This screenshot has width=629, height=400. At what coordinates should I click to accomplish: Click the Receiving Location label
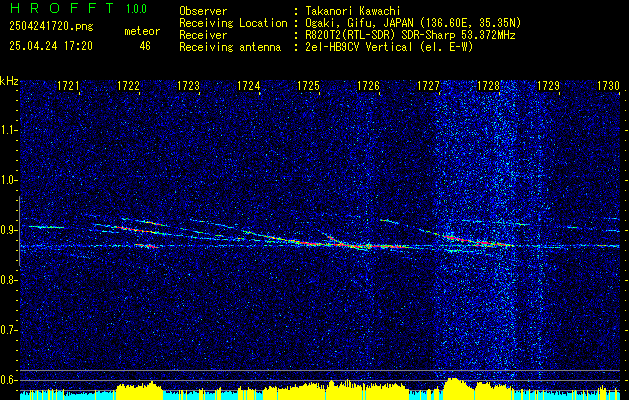pyautogui.click(x=233, y=23)
